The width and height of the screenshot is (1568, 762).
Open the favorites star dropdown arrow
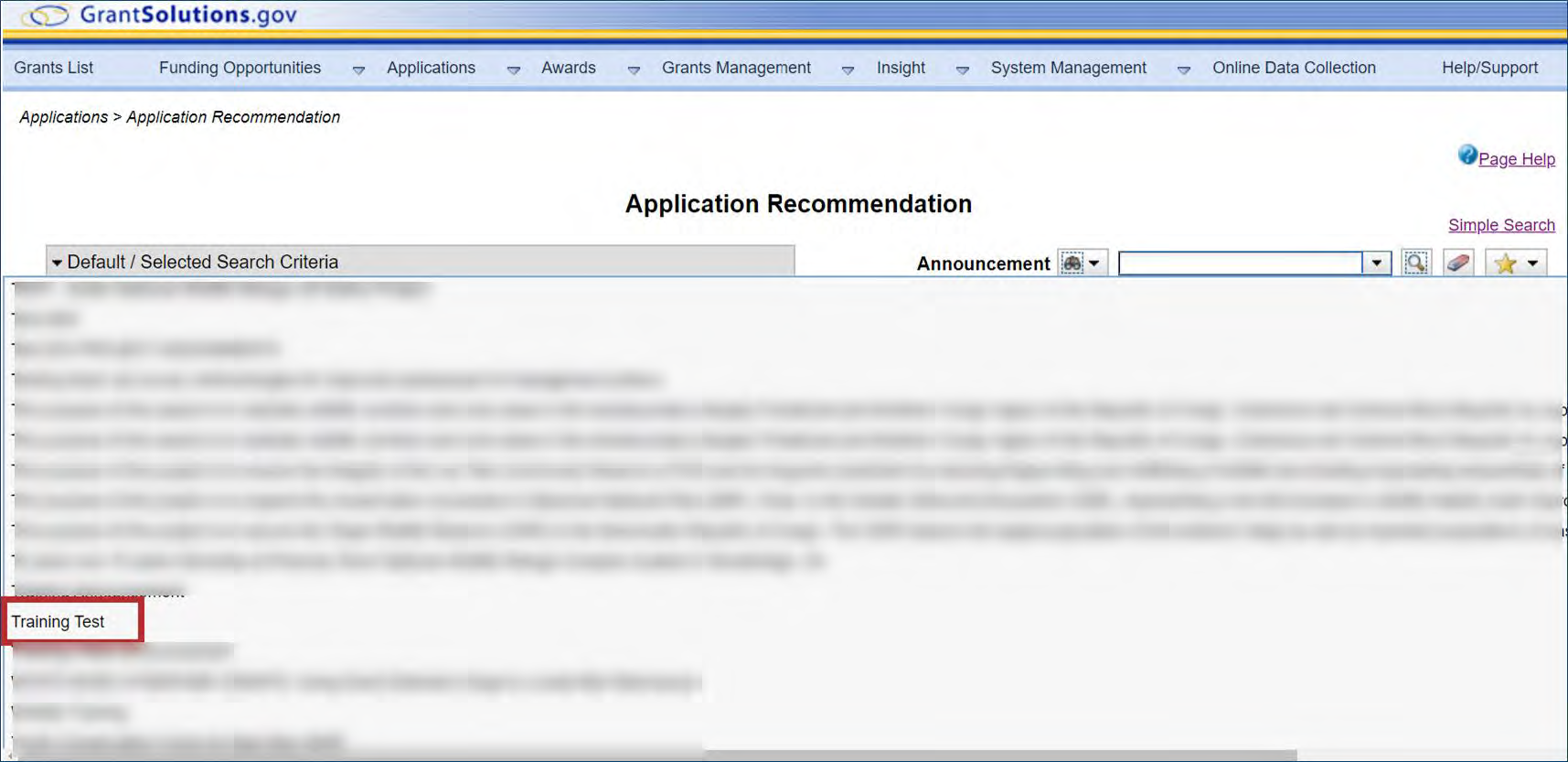tap(1533, 263)
